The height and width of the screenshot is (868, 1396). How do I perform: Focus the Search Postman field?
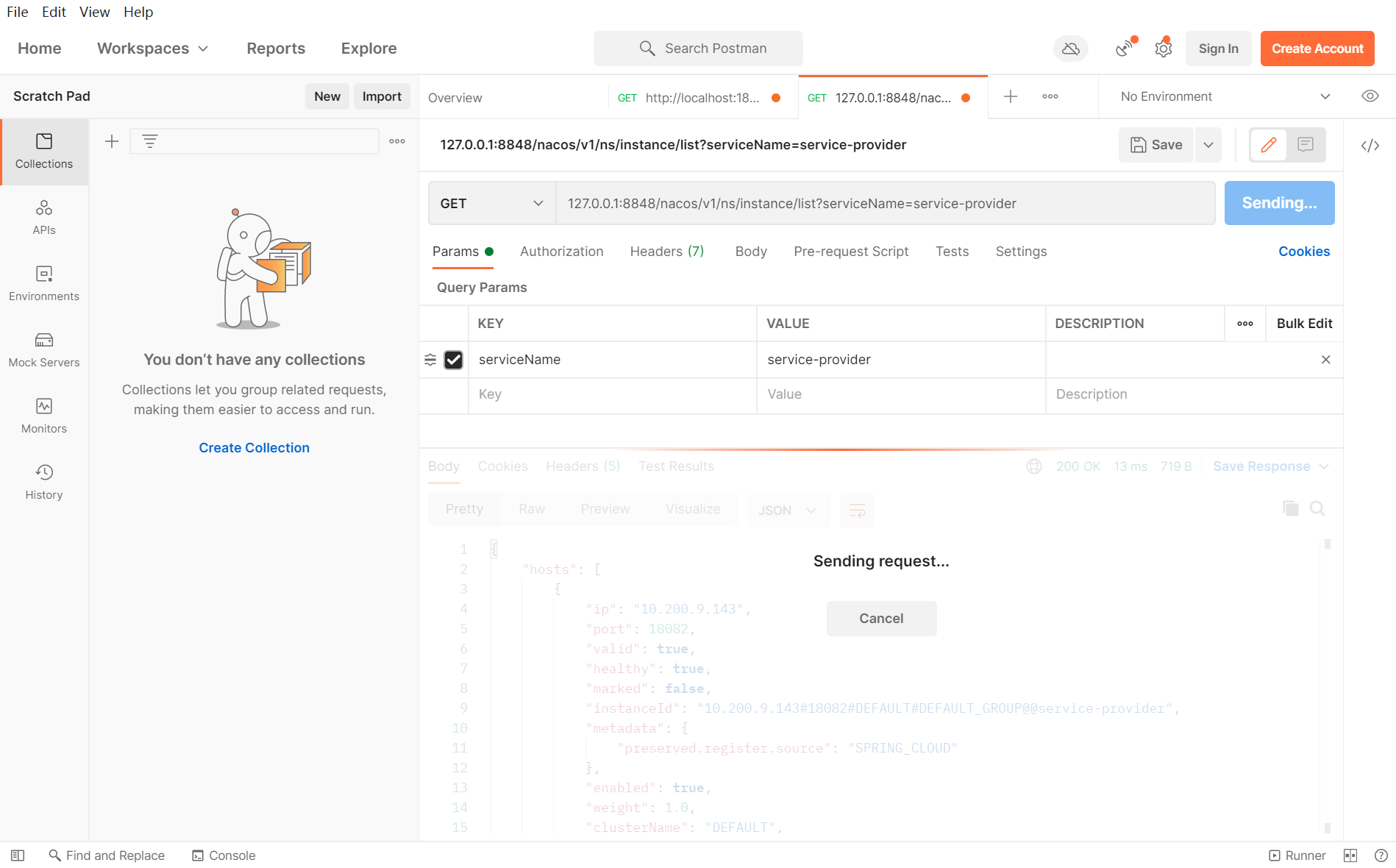(x=698, y=49)
